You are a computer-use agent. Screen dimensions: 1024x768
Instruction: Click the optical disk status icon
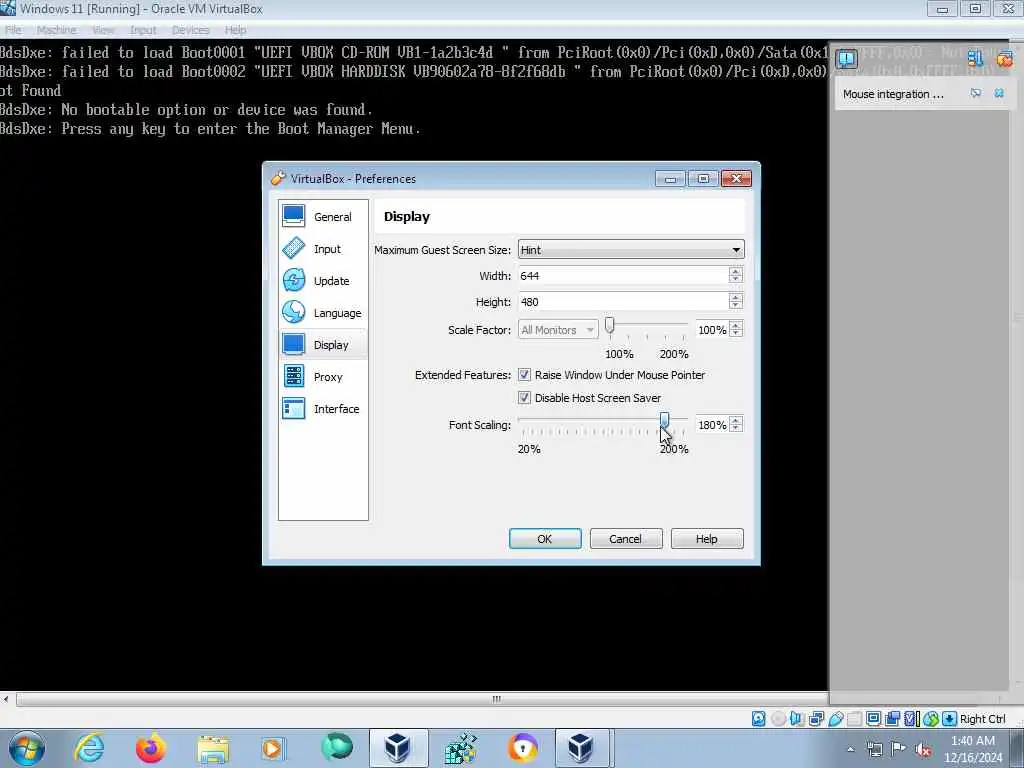pos(778,718)
